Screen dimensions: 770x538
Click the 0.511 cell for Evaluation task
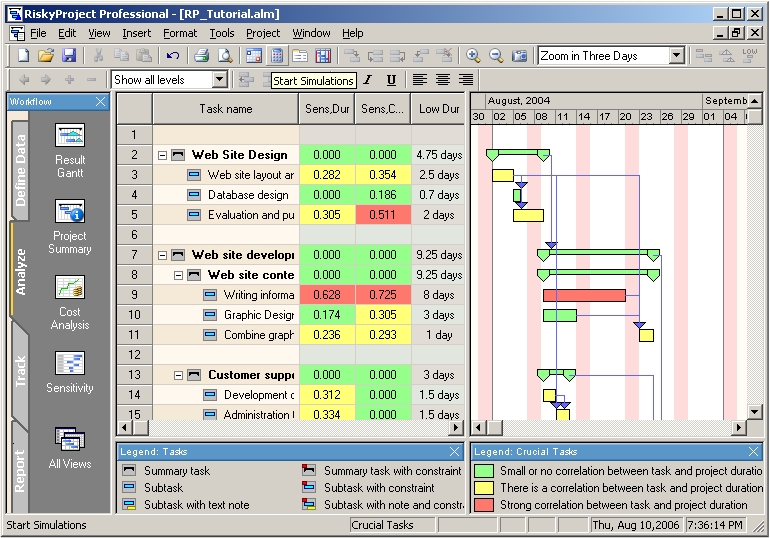[383, 215]
